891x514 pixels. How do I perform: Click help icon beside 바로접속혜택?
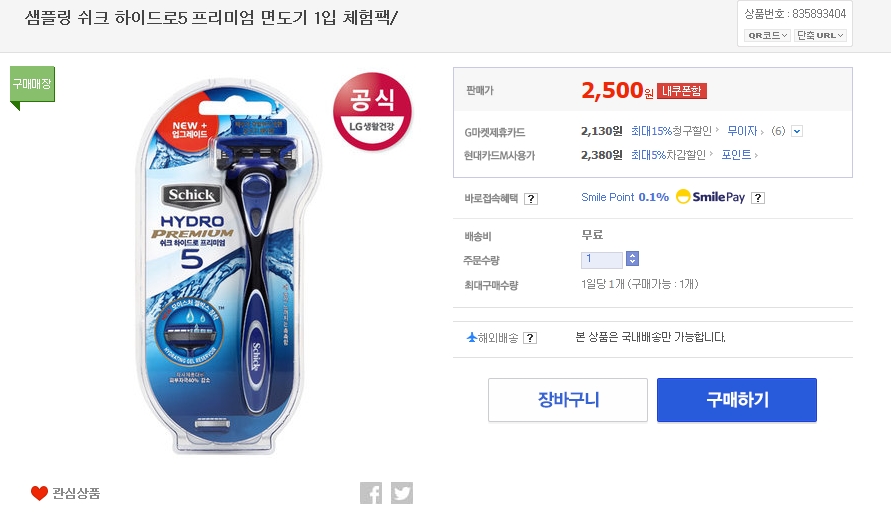531,198
